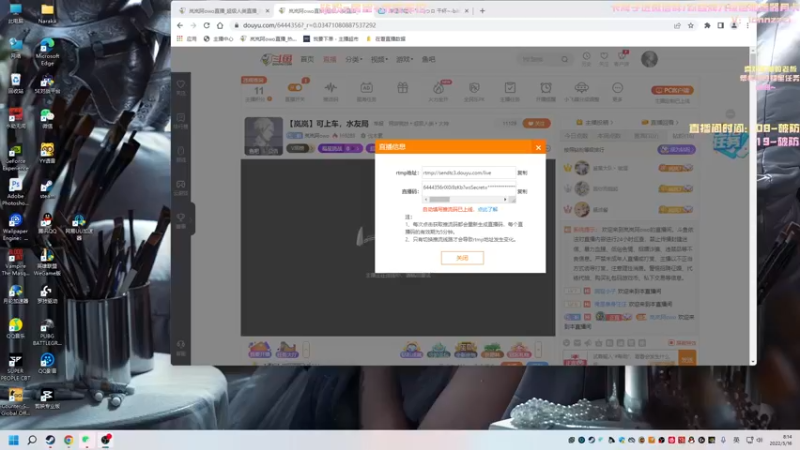Viewport: 800px width, 450px height.
Task: Click the outlined button at the dialog bottom
Action: (x=462, y=258)
